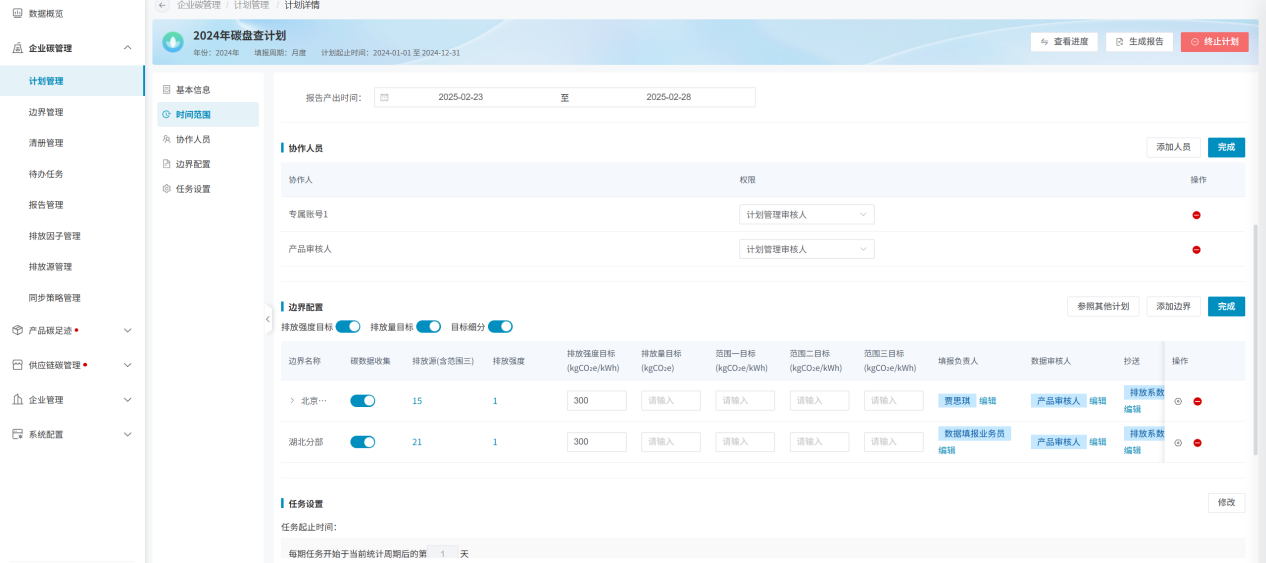Remove collaborator 产品审核人 with red minus icon

pyautogui.click(x=1196, y=250)
